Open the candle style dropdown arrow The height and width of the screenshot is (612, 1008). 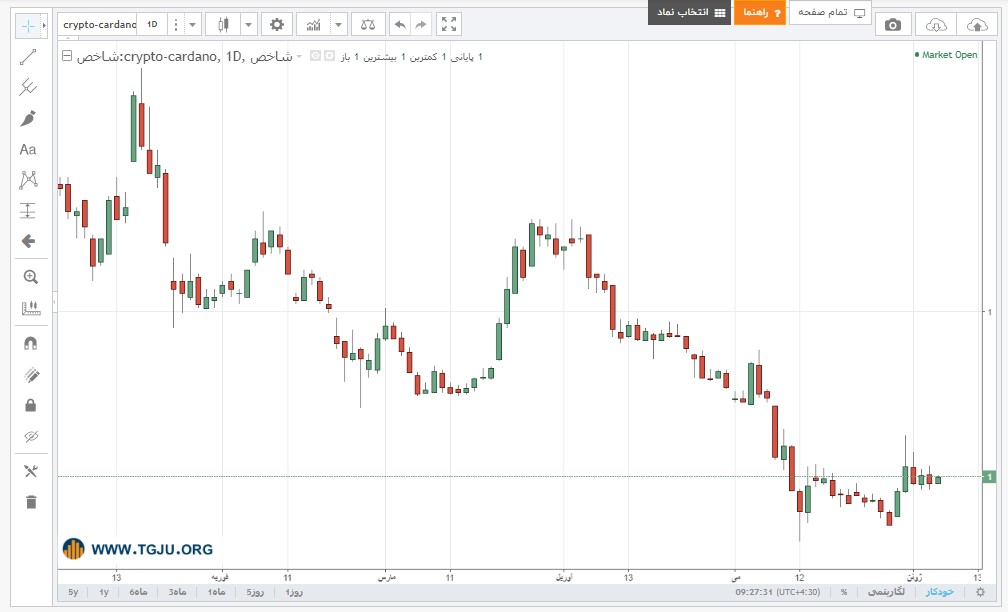249,24
